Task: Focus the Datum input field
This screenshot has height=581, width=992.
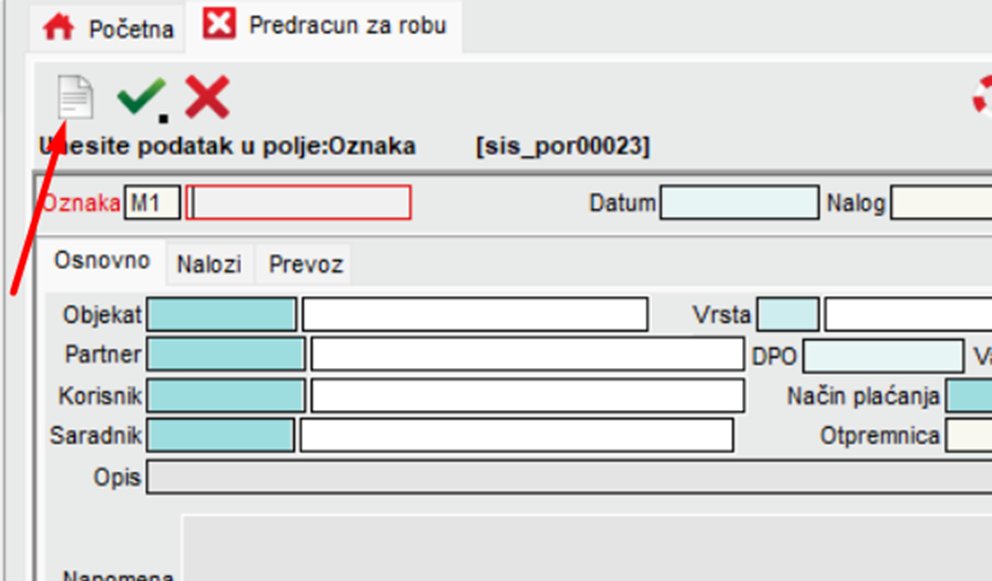Action: 740,203
